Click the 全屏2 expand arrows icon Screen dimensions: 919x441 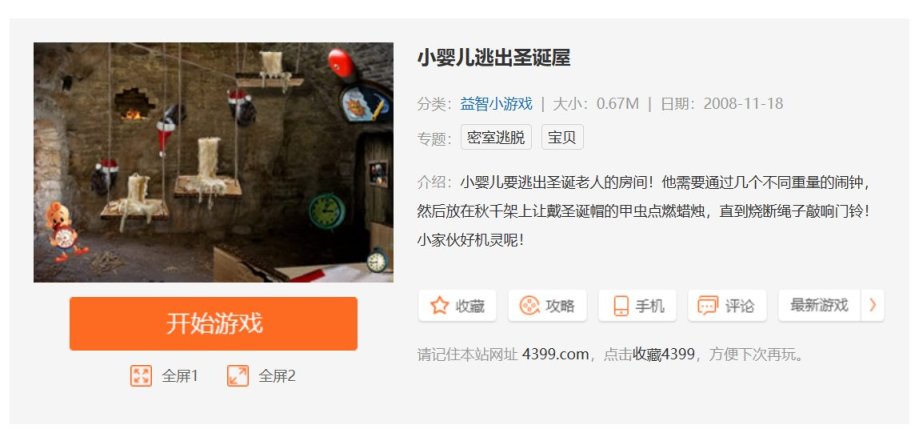click(238, 376)
